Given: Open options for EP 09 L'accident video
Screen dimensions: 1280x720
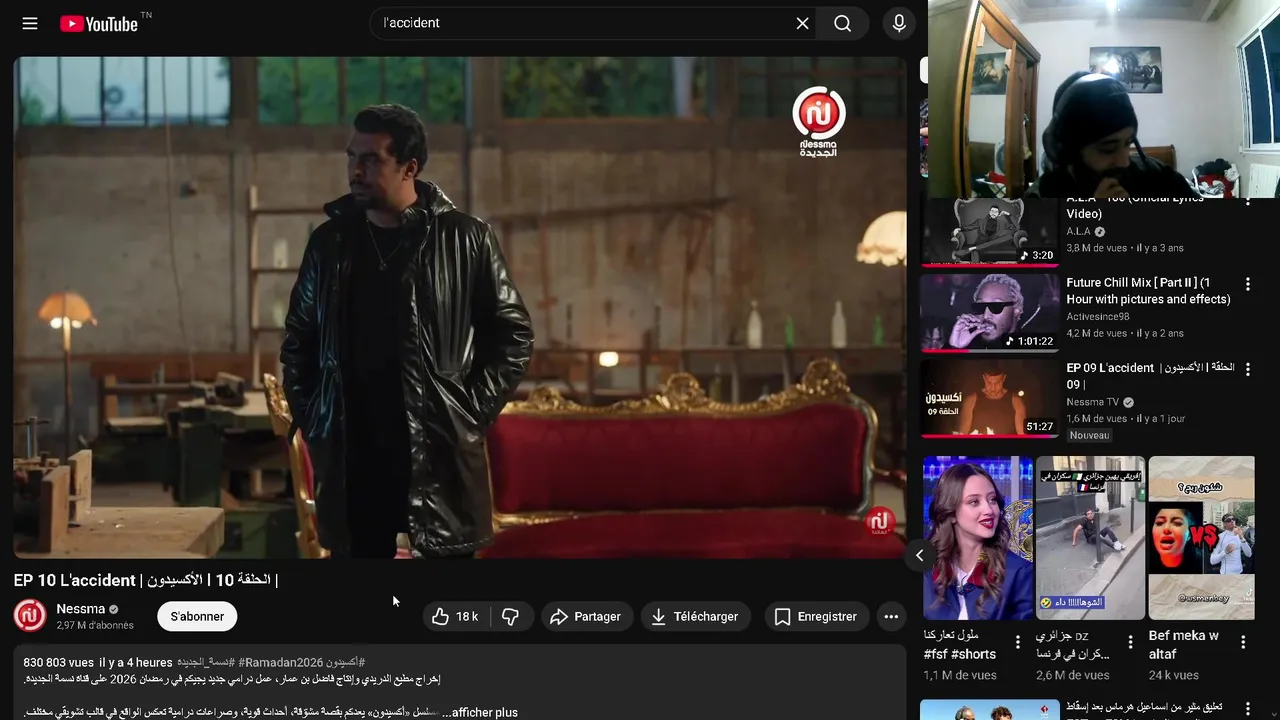Looking at the screenshot, I should [1247, 370].
